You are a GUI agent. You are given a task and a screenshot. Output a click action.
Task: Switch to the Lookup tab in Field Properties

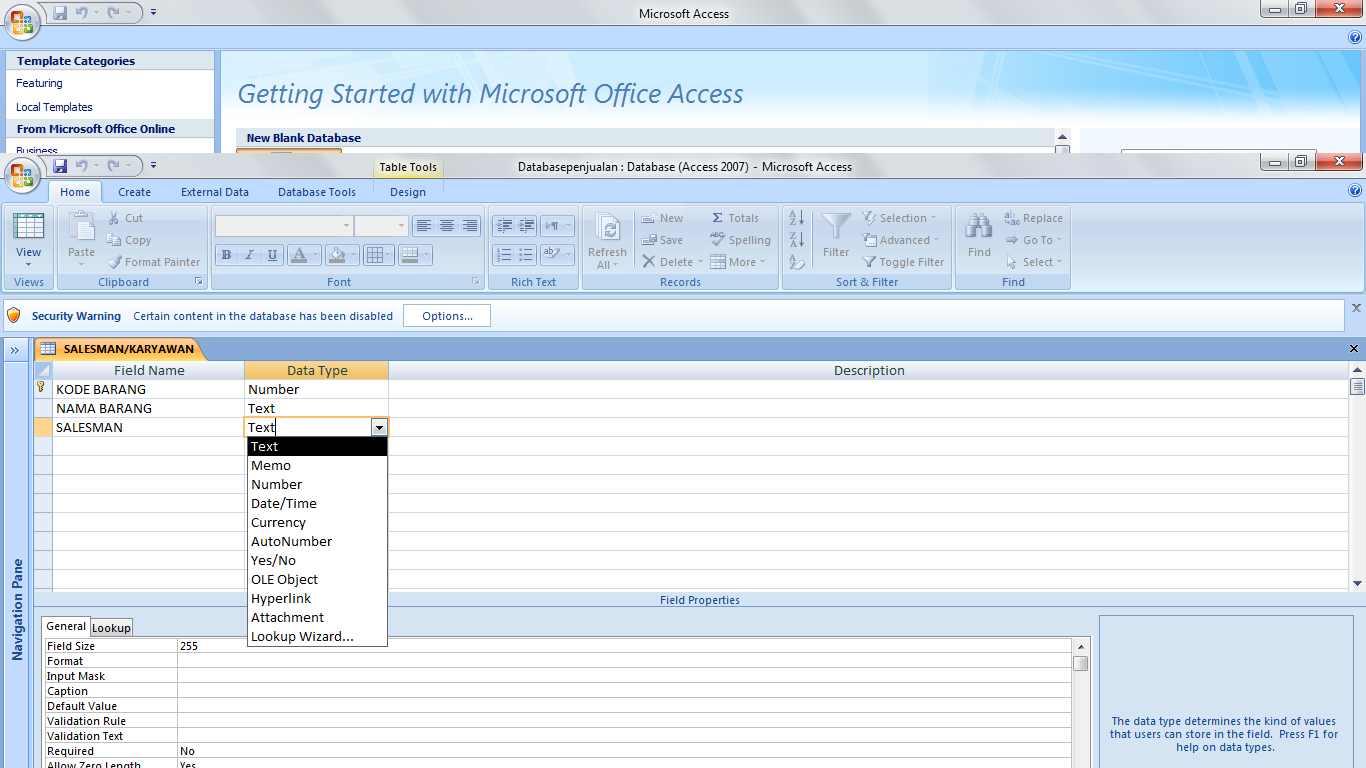click(111, 628)
